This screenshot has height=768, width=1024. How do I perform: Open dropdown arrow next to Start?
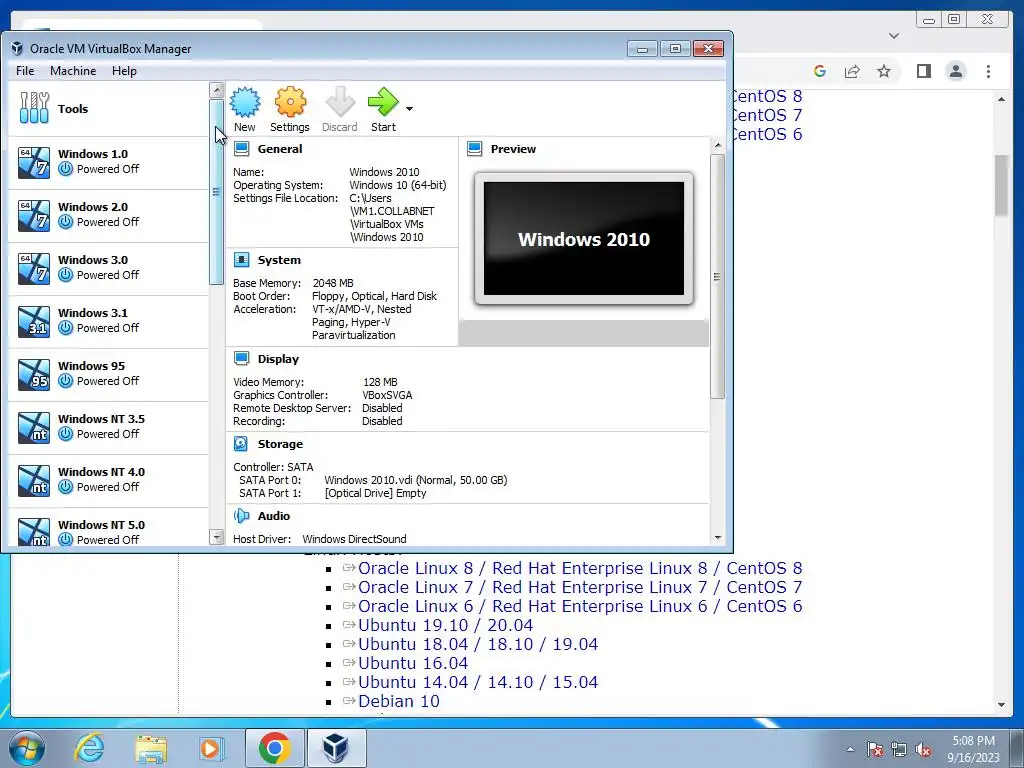[409, 108]
